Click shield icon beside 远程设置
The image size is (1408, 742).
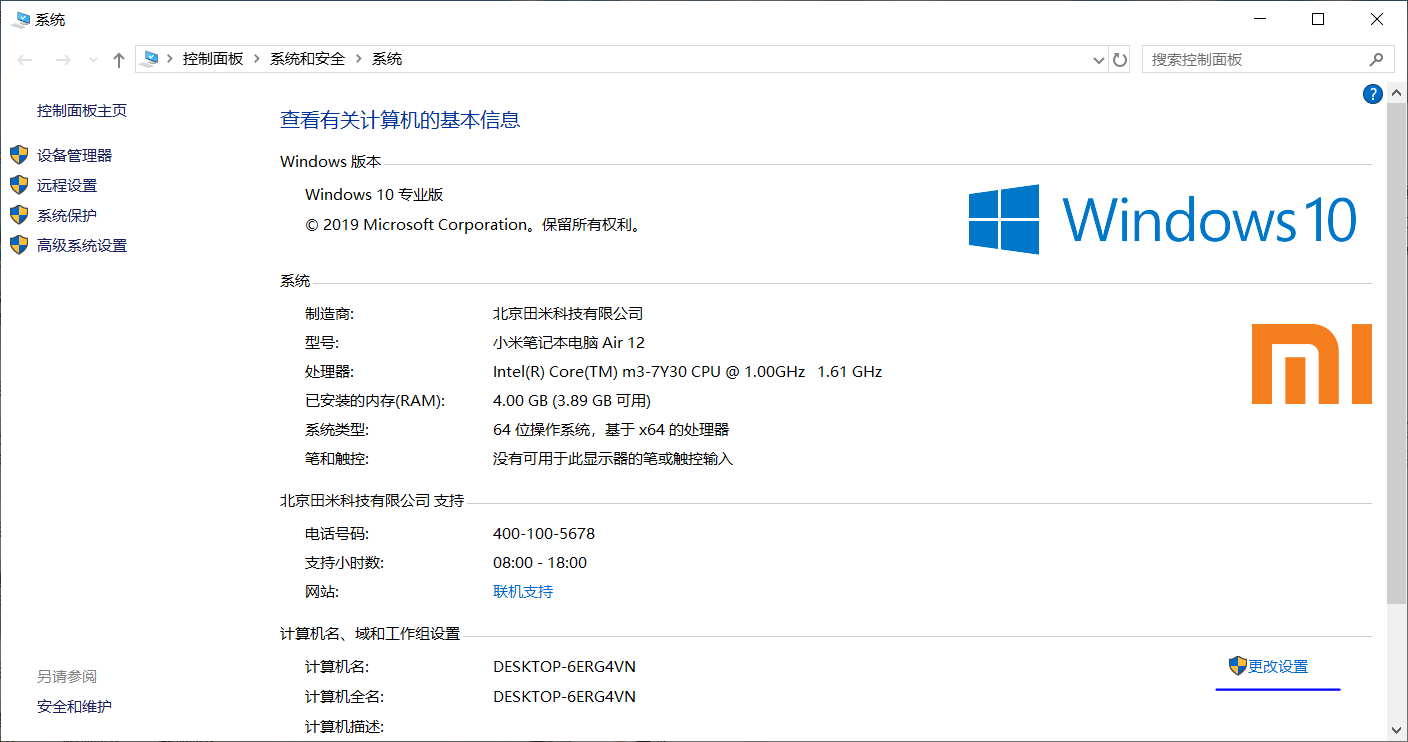coord(19,185)
